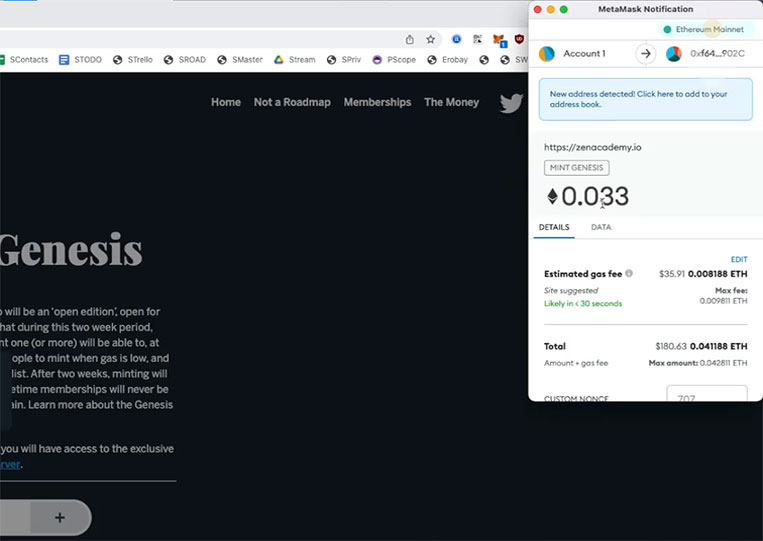
Task: Click the share page icon in address bar
Action: point(410,39)
